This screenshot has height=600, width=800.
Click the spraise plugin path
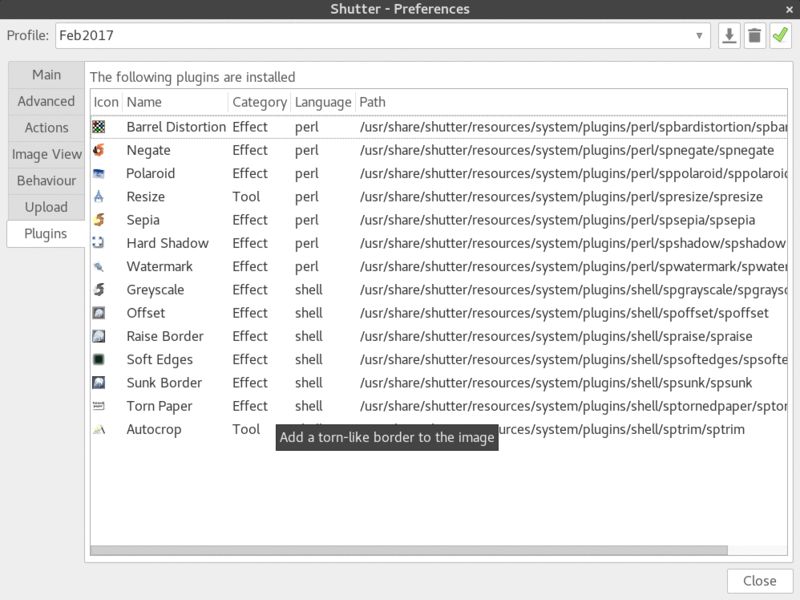[556, 337]
